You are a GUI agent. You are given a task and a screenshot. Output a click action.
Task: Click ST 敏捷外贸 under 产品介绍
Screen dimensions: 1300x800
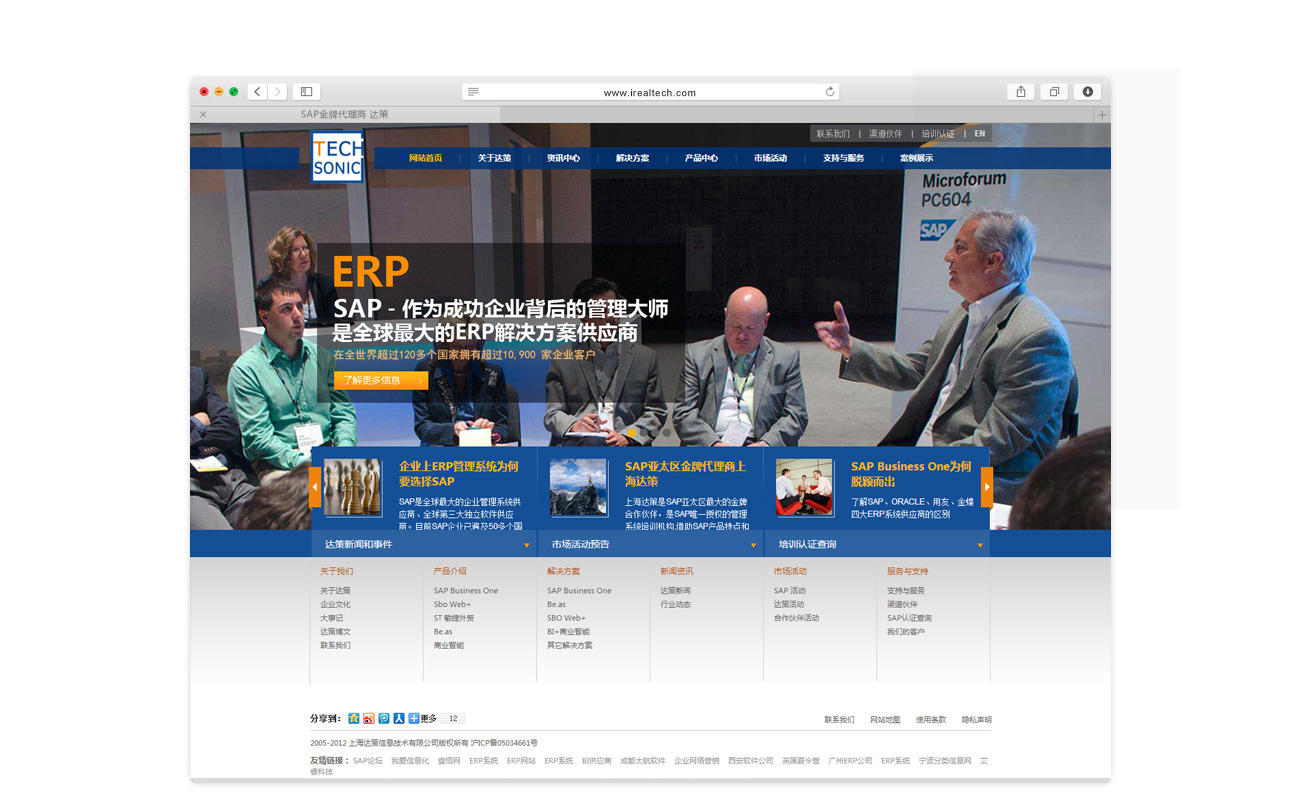click(x=454, y=618)
